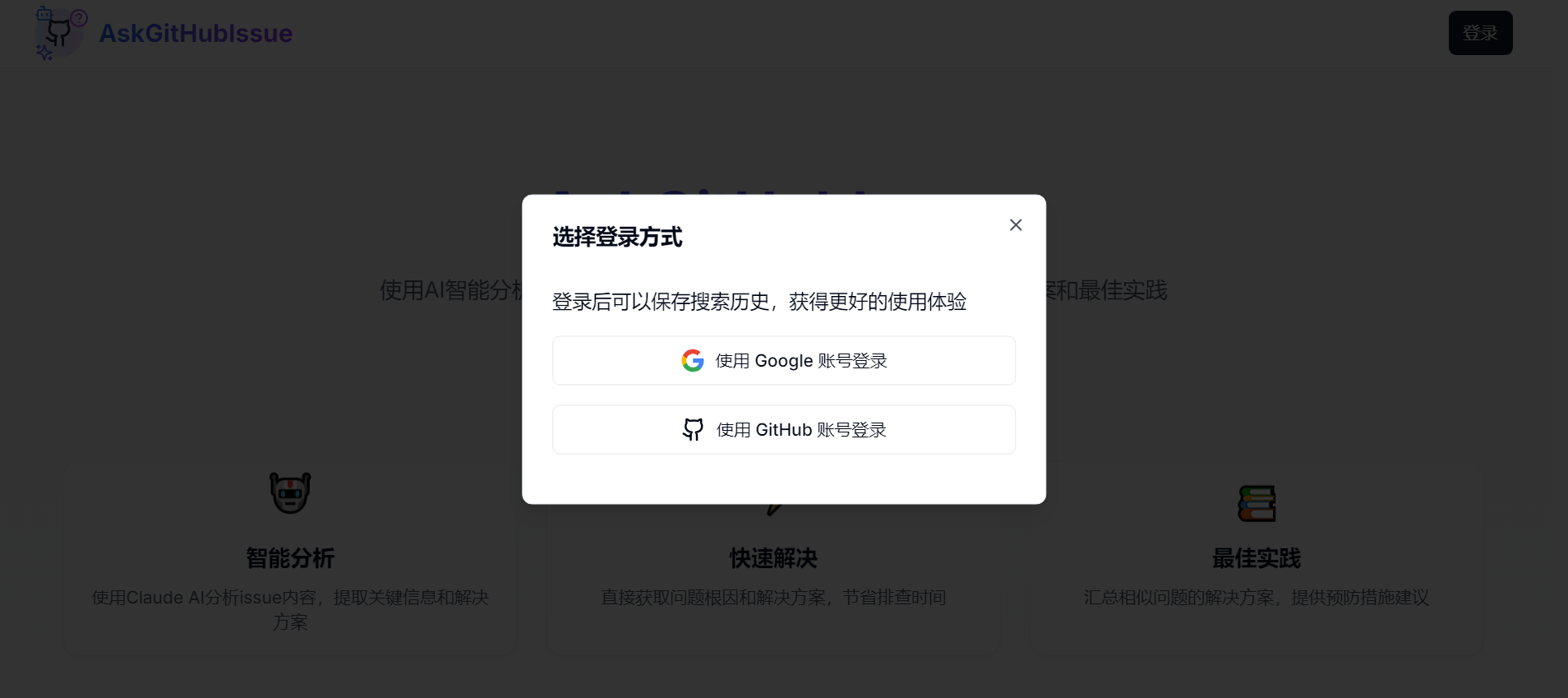Click the stacked books icon above 最佳实践
Viewport: 1568px width, 698px height.
pos(1257,503)
